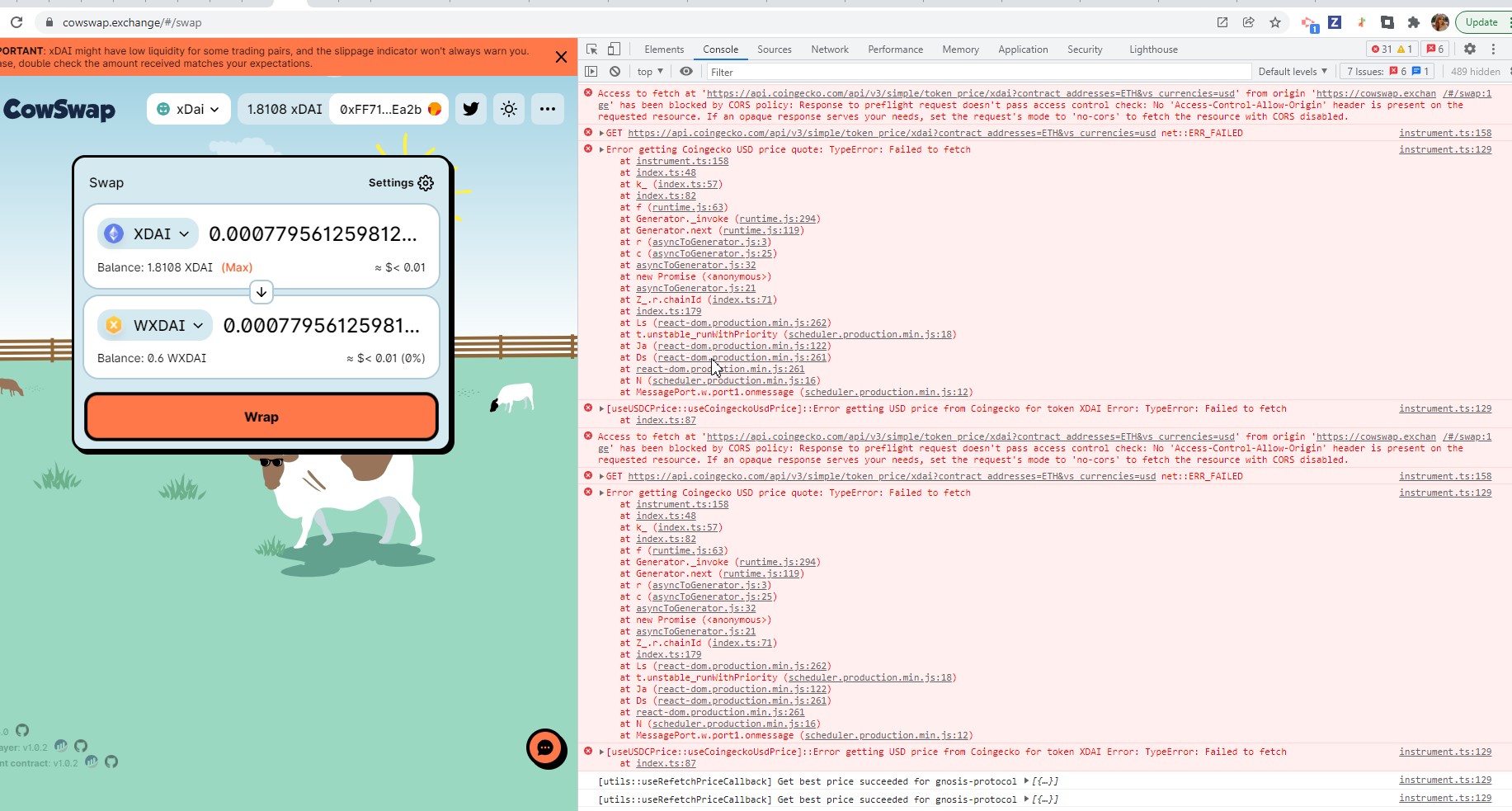
Task: Expand the object in last Get best price log
Action: (x=1026, y=799)
